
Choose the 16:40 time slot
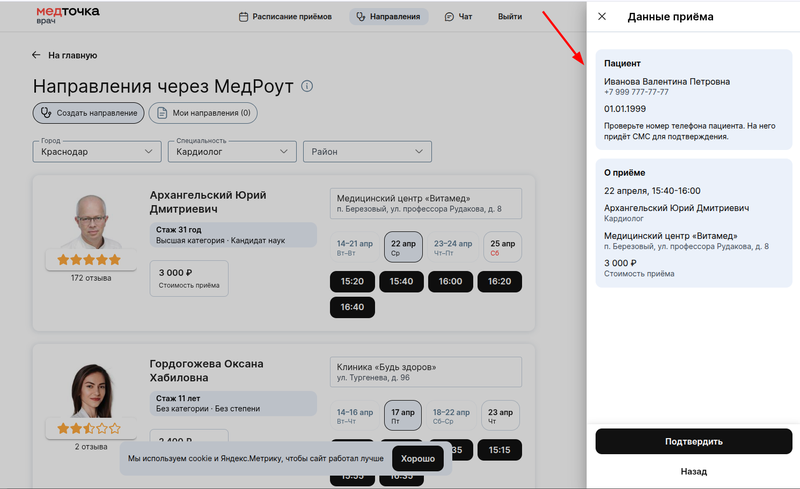point(352,307)
